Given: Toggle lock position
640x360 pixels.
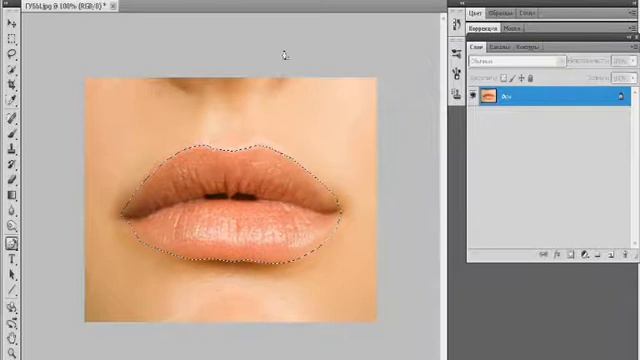Looking at the screenshot, I should point(522,78).
